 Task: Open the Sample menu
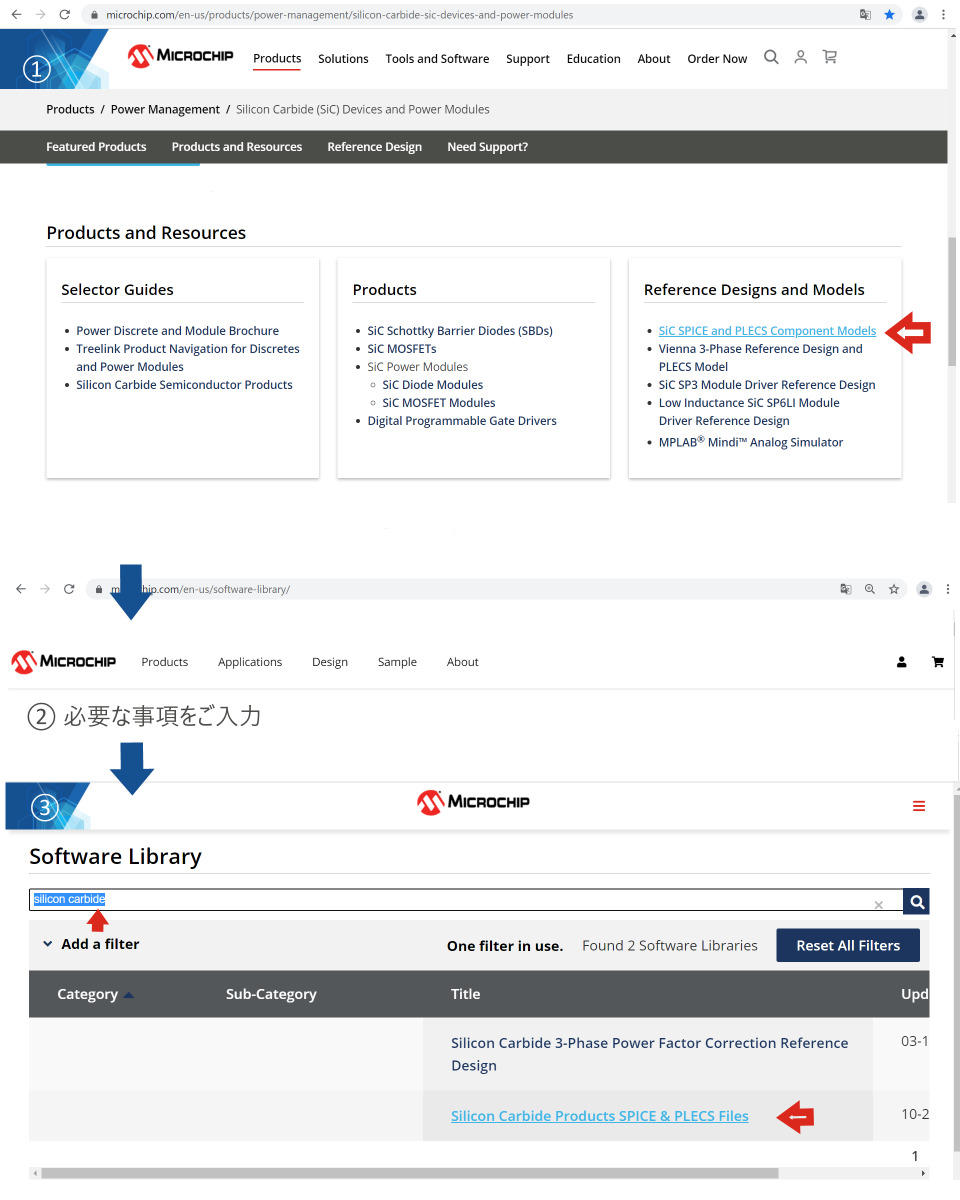pos(397,662)
